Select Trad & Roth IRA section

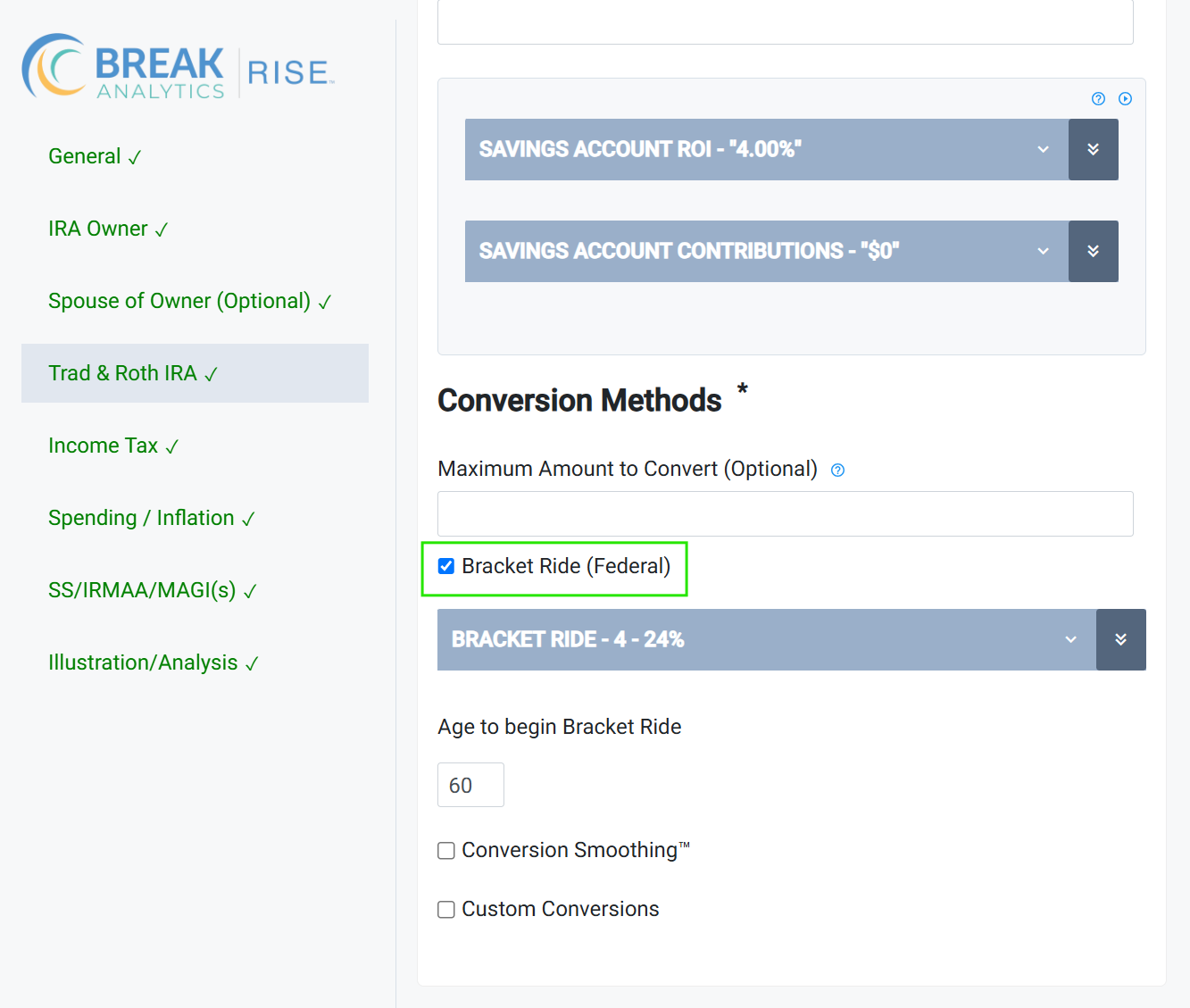195,373
